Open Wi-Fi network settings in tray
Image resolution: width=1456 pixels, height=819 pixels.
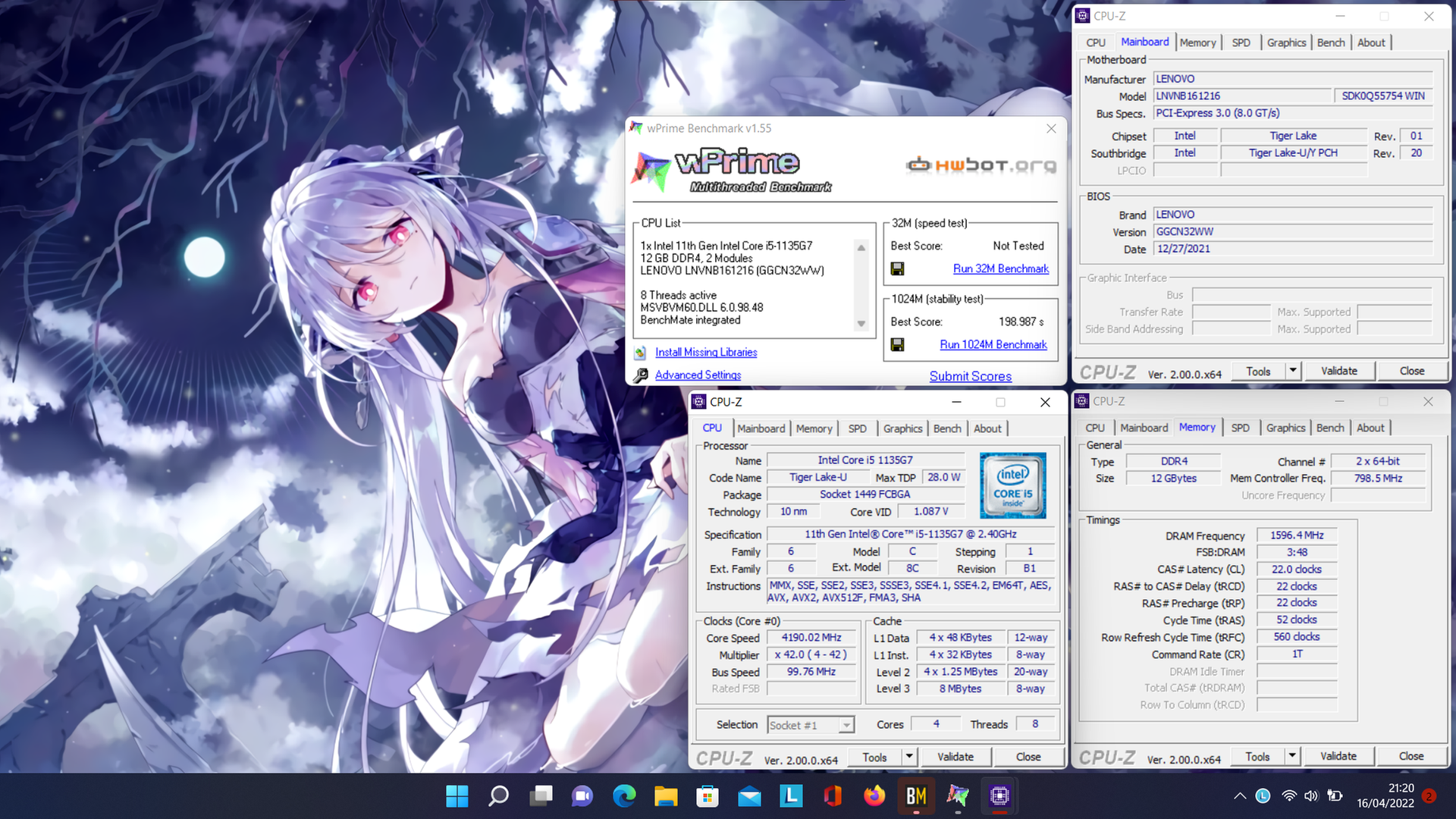pos(1289,795)
